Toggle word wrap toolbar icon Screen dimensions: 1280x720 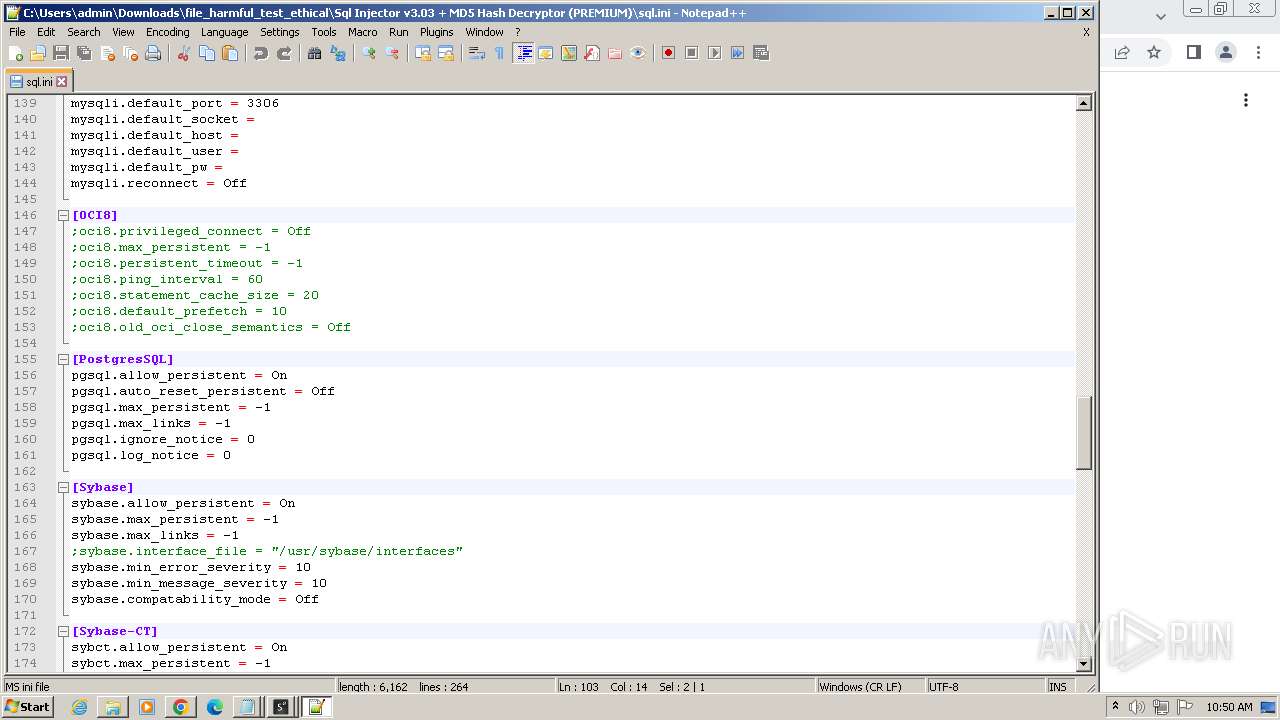pos(477,53)
